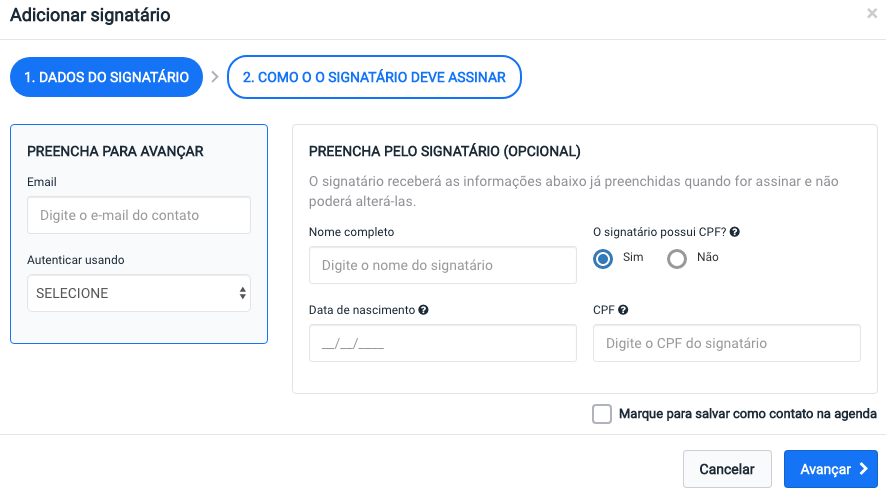This screenshot has height=499, width=886.
Task: Click the blue Avançar button
Action: tap(831, 468)
